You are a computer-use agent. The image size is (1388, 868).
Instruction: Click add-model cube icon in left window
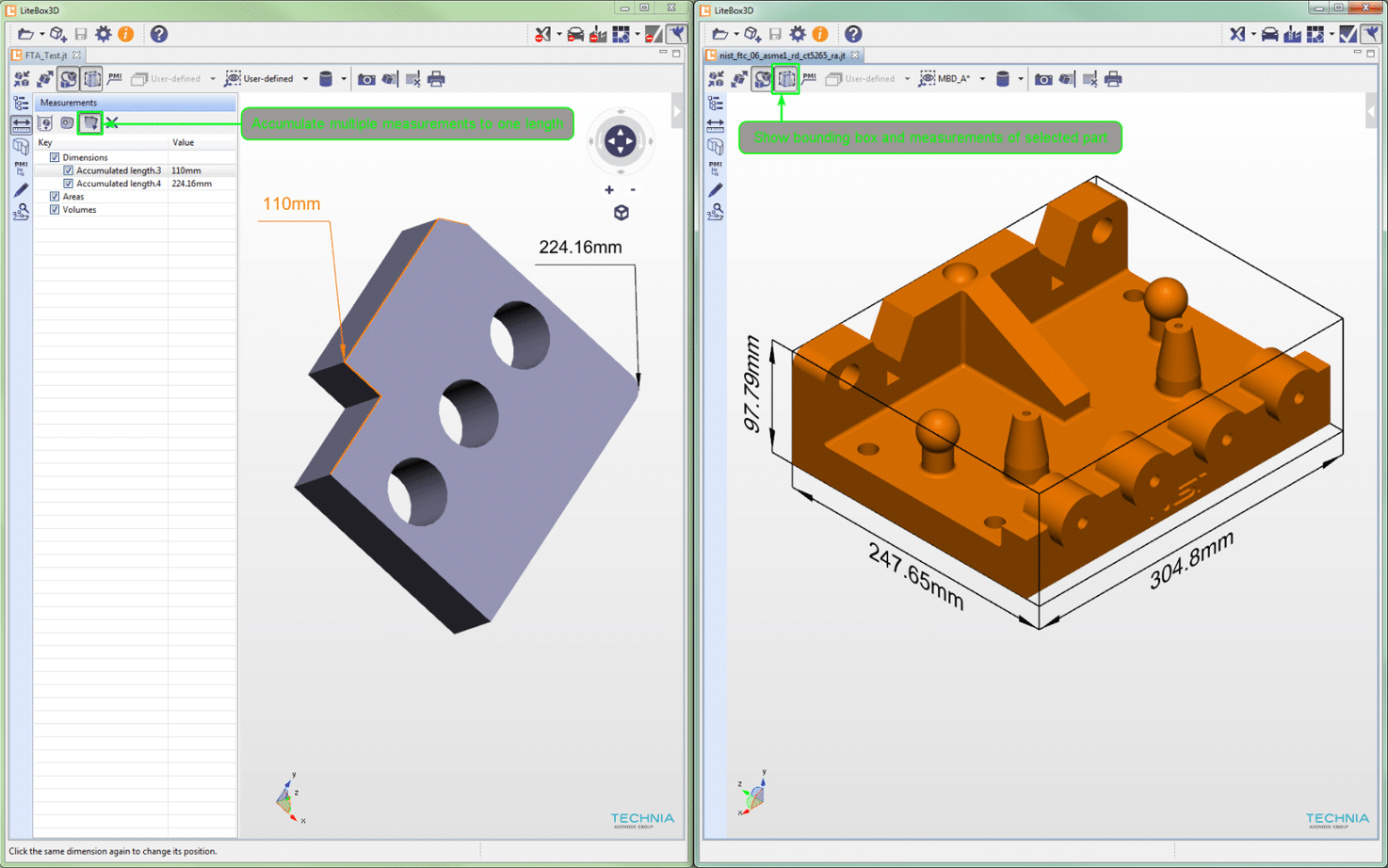[57, 34]
